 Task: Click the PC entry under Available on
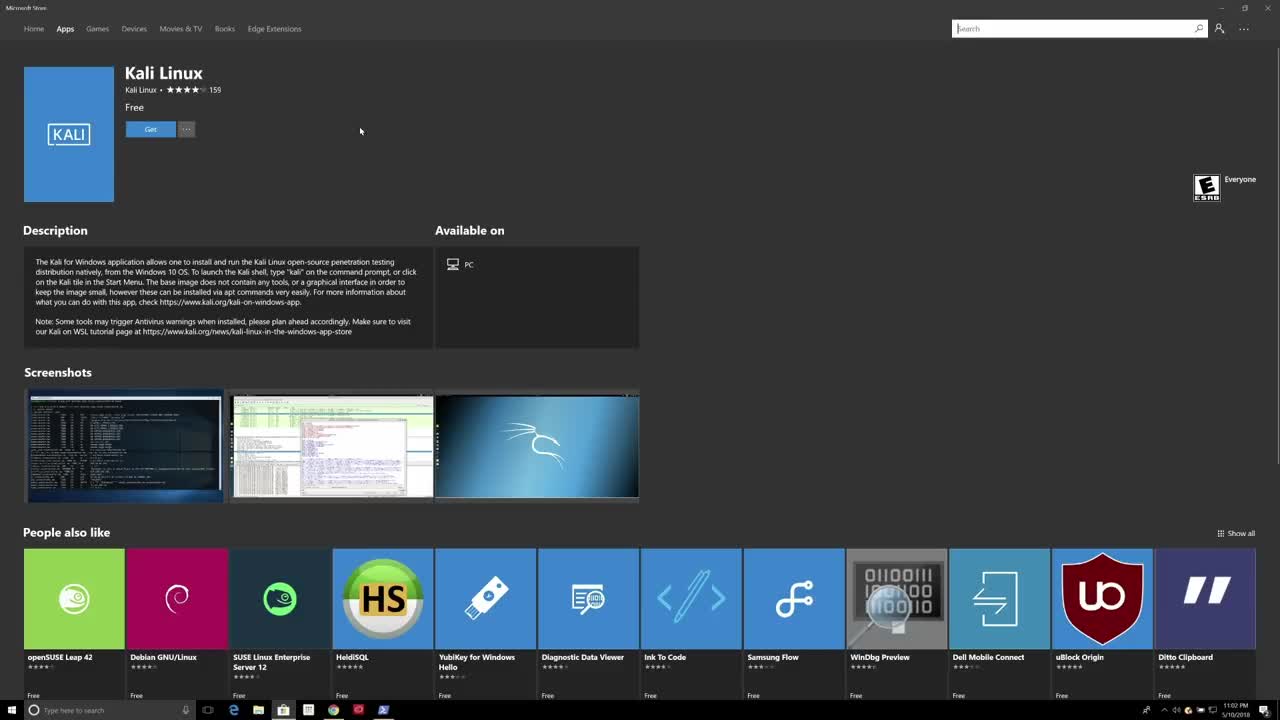(460, 265)
